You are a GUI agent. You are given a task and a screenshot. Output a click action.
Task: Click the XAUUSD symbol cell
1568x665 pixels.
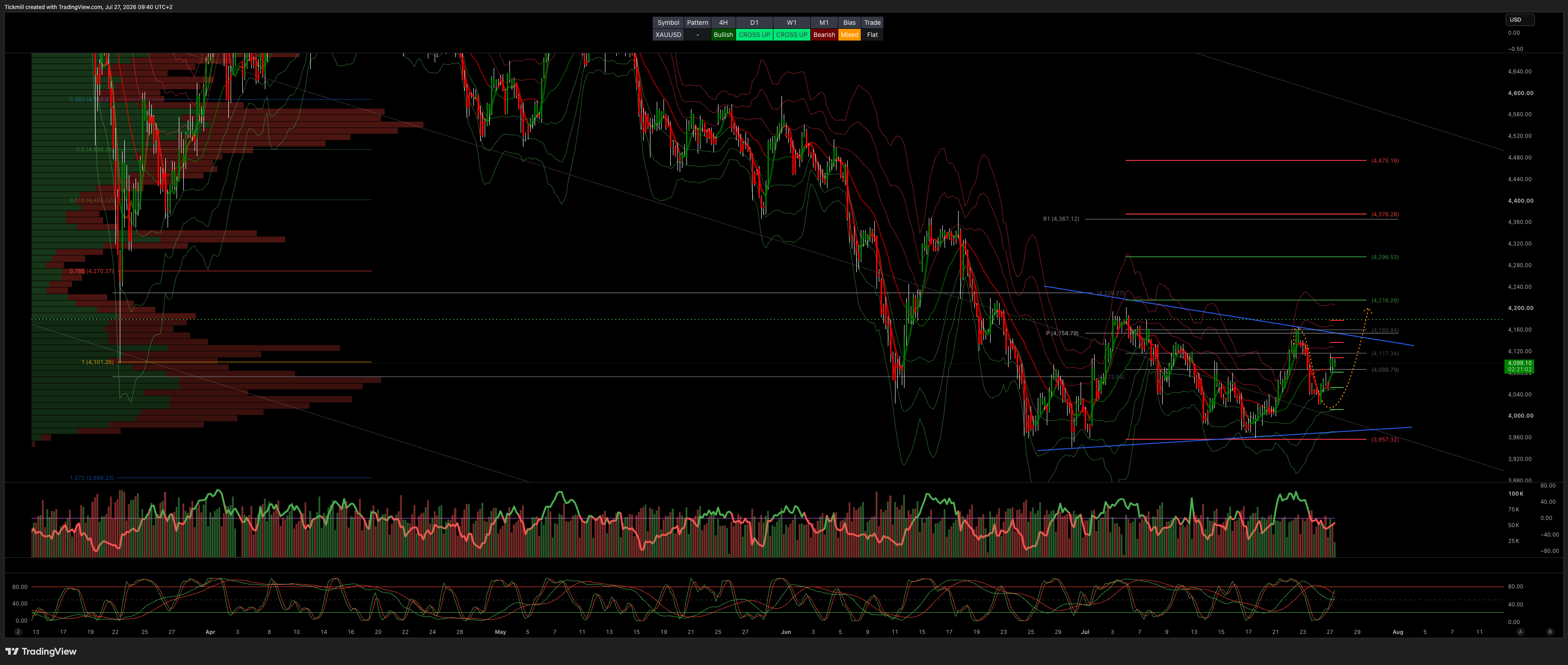pos(668,35)
